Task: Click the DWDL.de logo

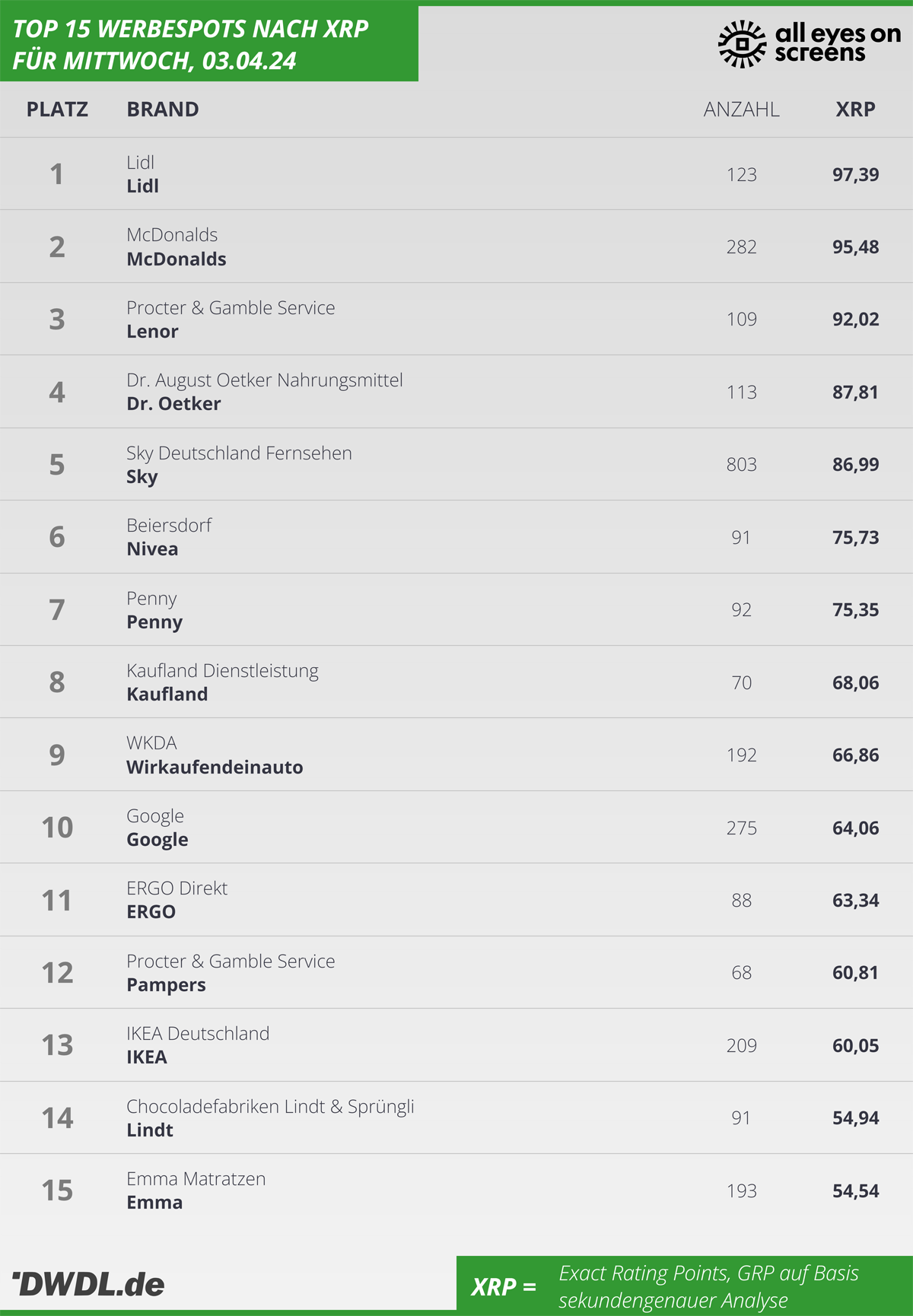Action: 88,1285
